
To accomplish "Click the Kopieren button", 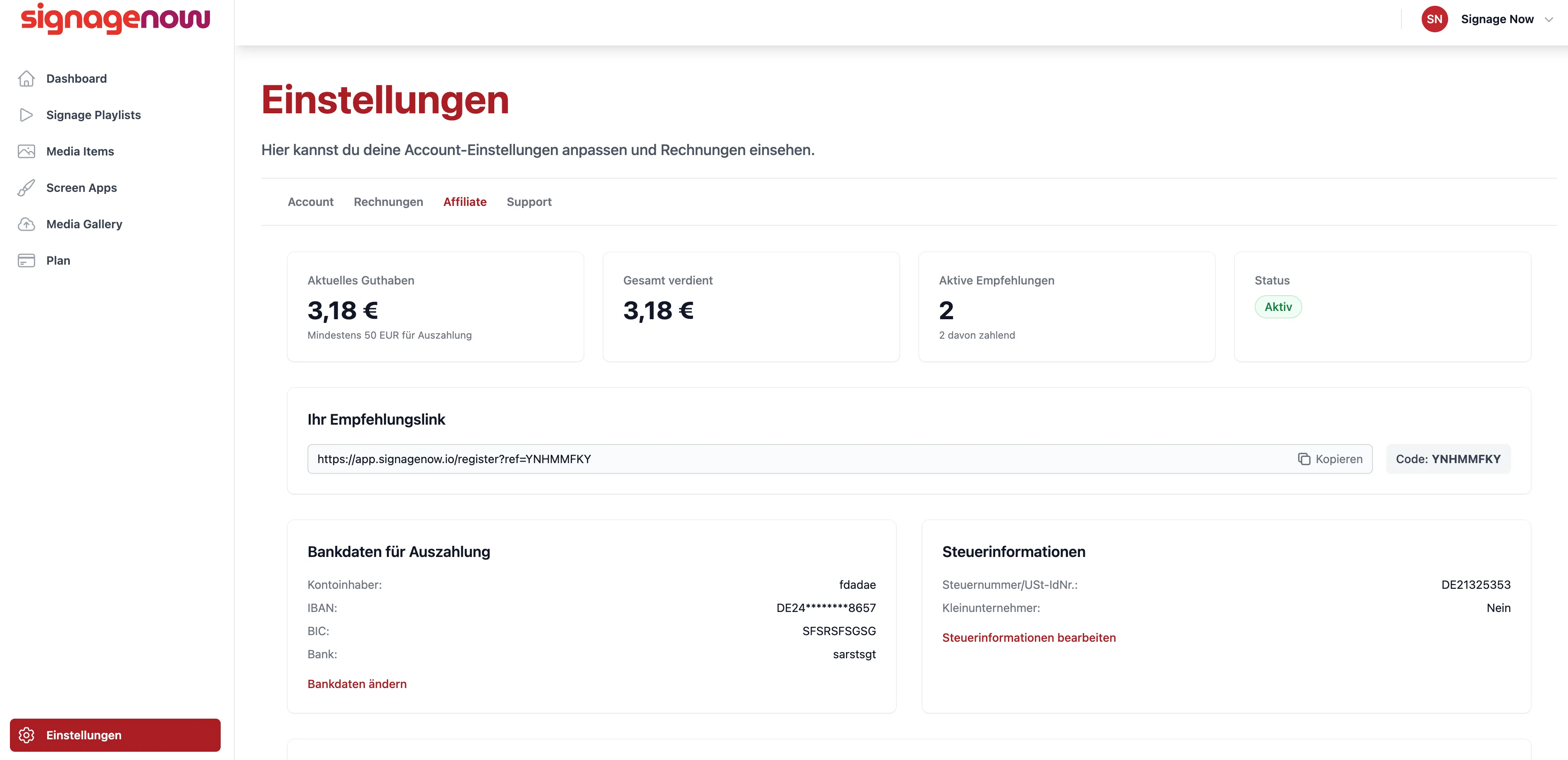I will [x=1330, y=459].
